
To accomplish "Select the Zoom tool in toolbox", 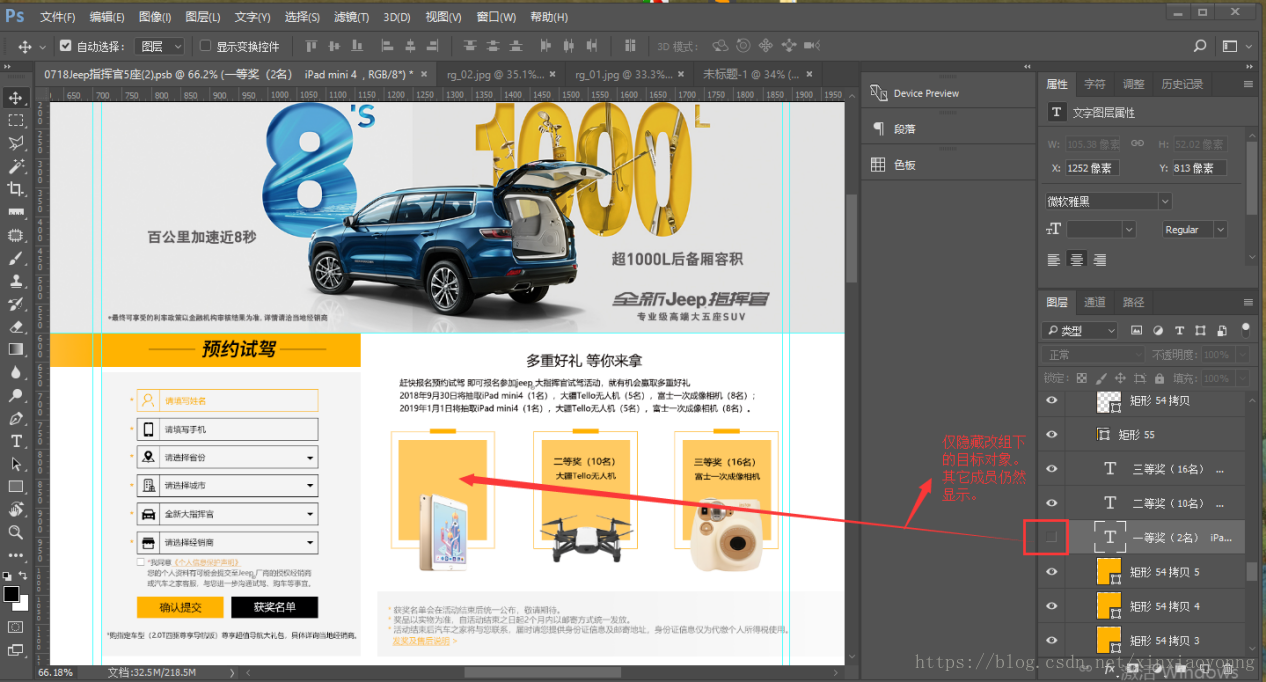I will (15, 532).
